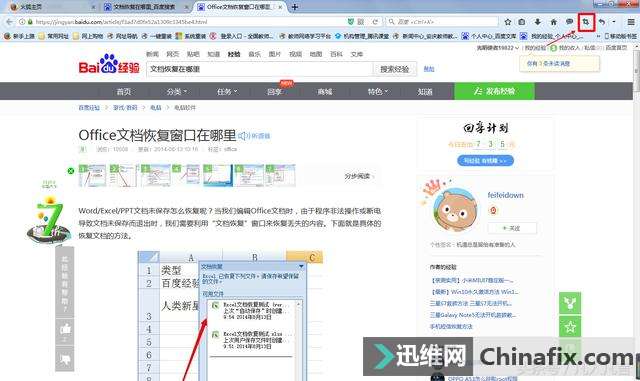The width and height of the screenshot is (640, 381).
Task: Open the first link in author's experience list
Action: [471, 281]
